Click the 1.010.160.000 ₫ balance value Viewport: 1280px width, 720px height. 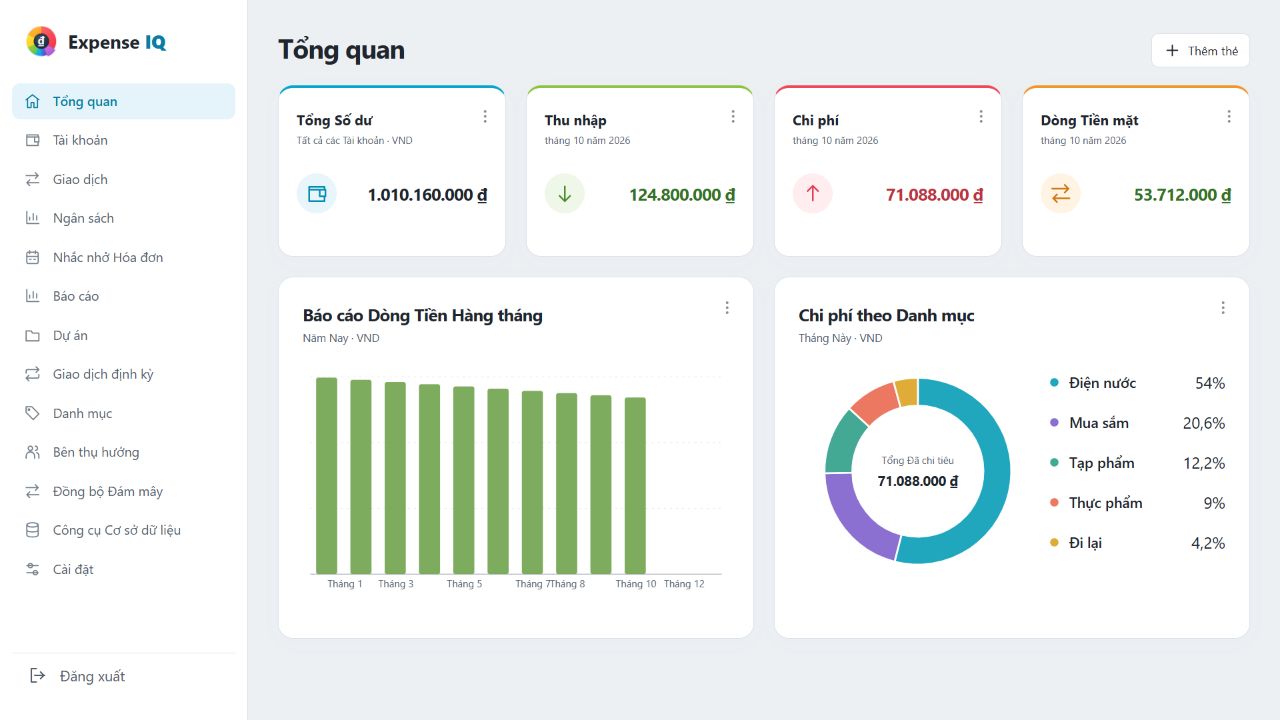tap(427, 195)
